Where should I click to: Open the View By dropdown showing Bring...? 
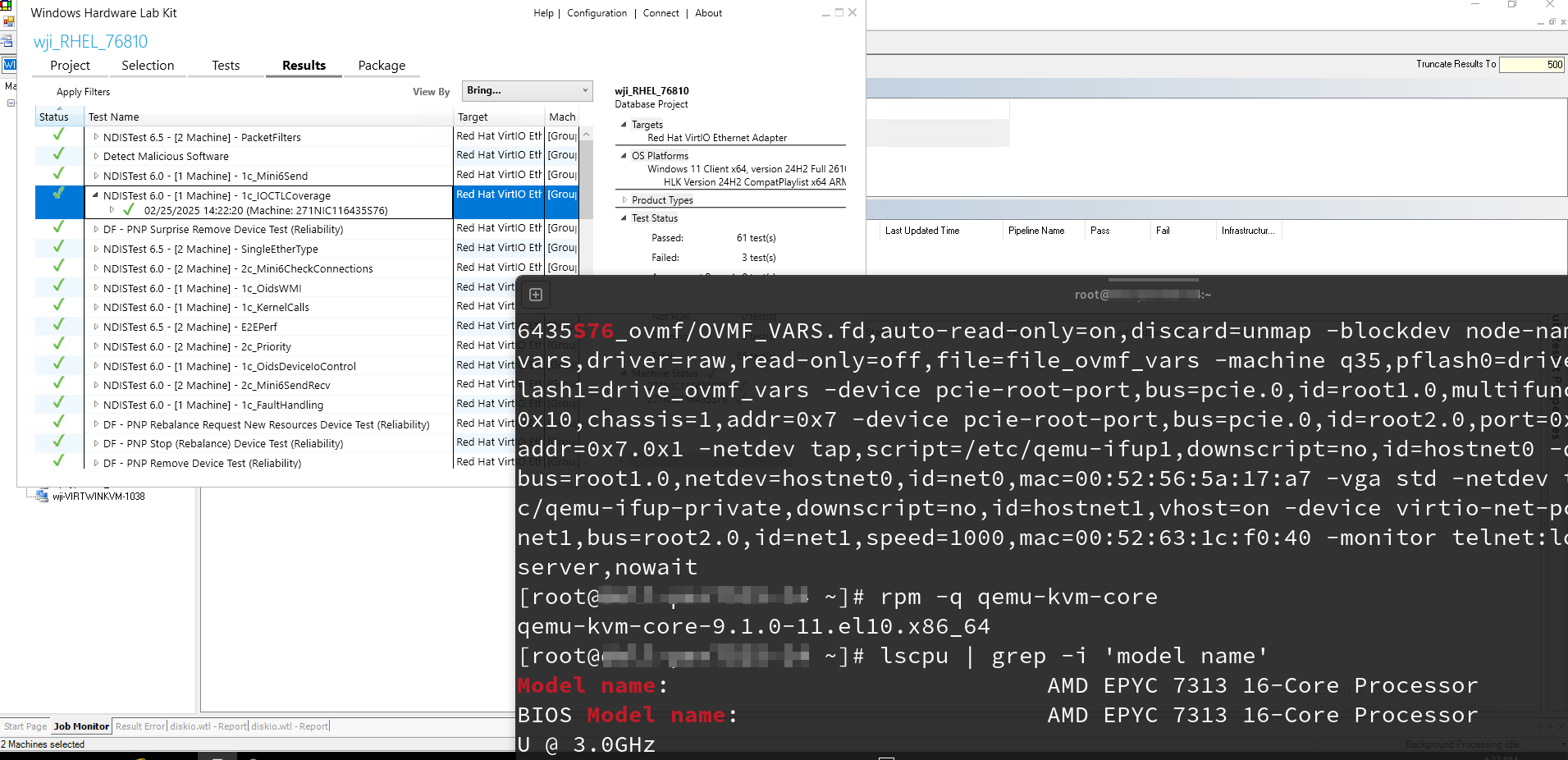tap(527, 90)
